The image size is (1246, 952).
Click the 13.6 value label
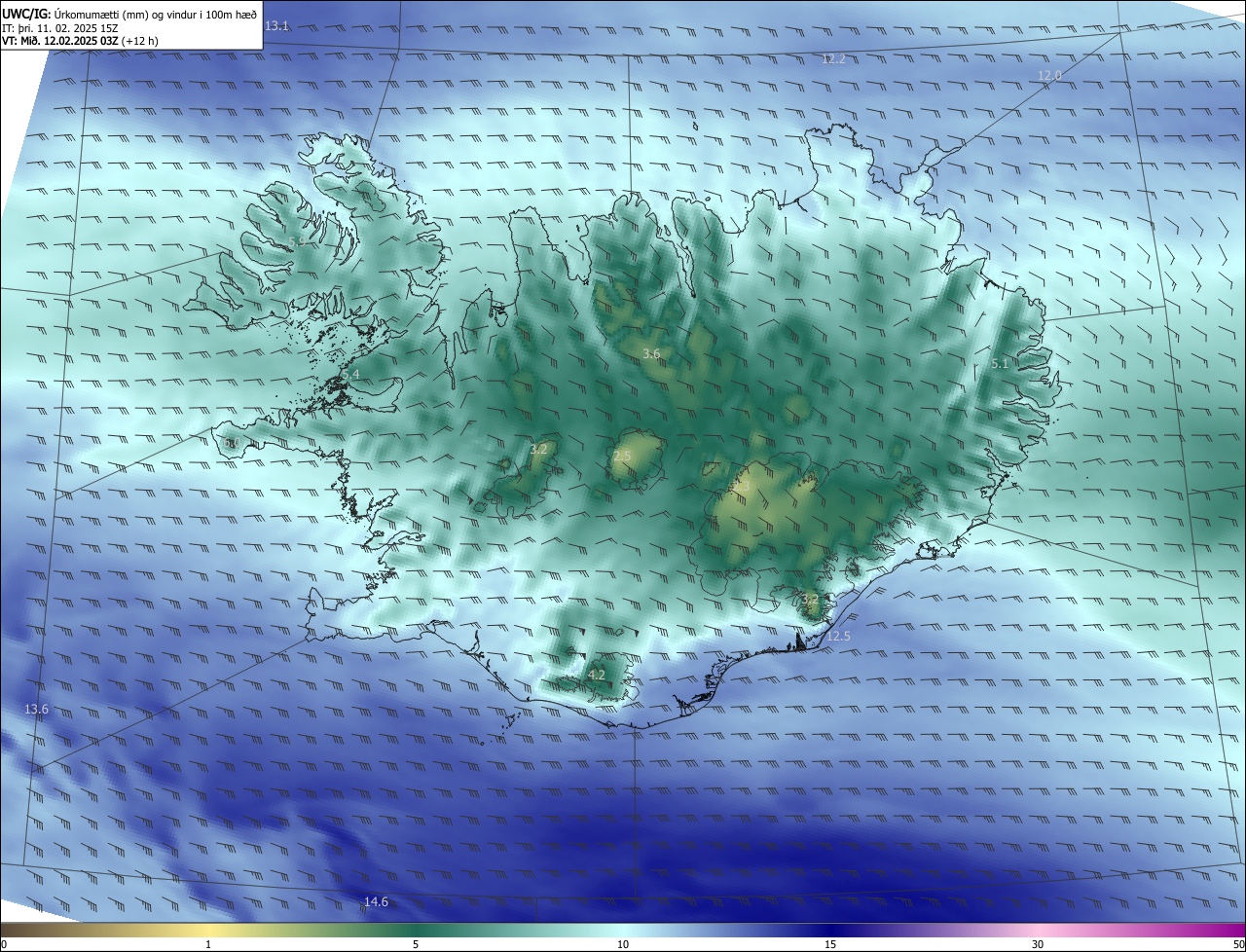(x=36, y=710)
